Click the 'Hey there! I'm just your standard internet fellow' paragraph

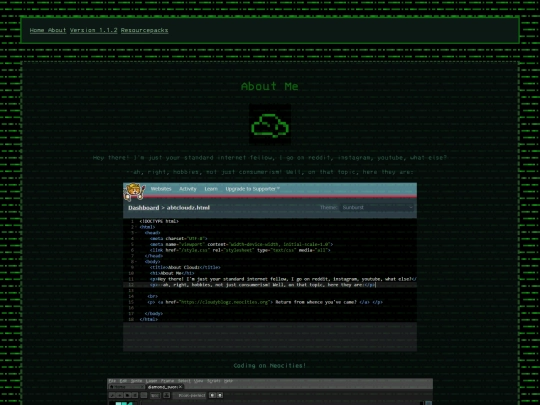pos(270,158)
